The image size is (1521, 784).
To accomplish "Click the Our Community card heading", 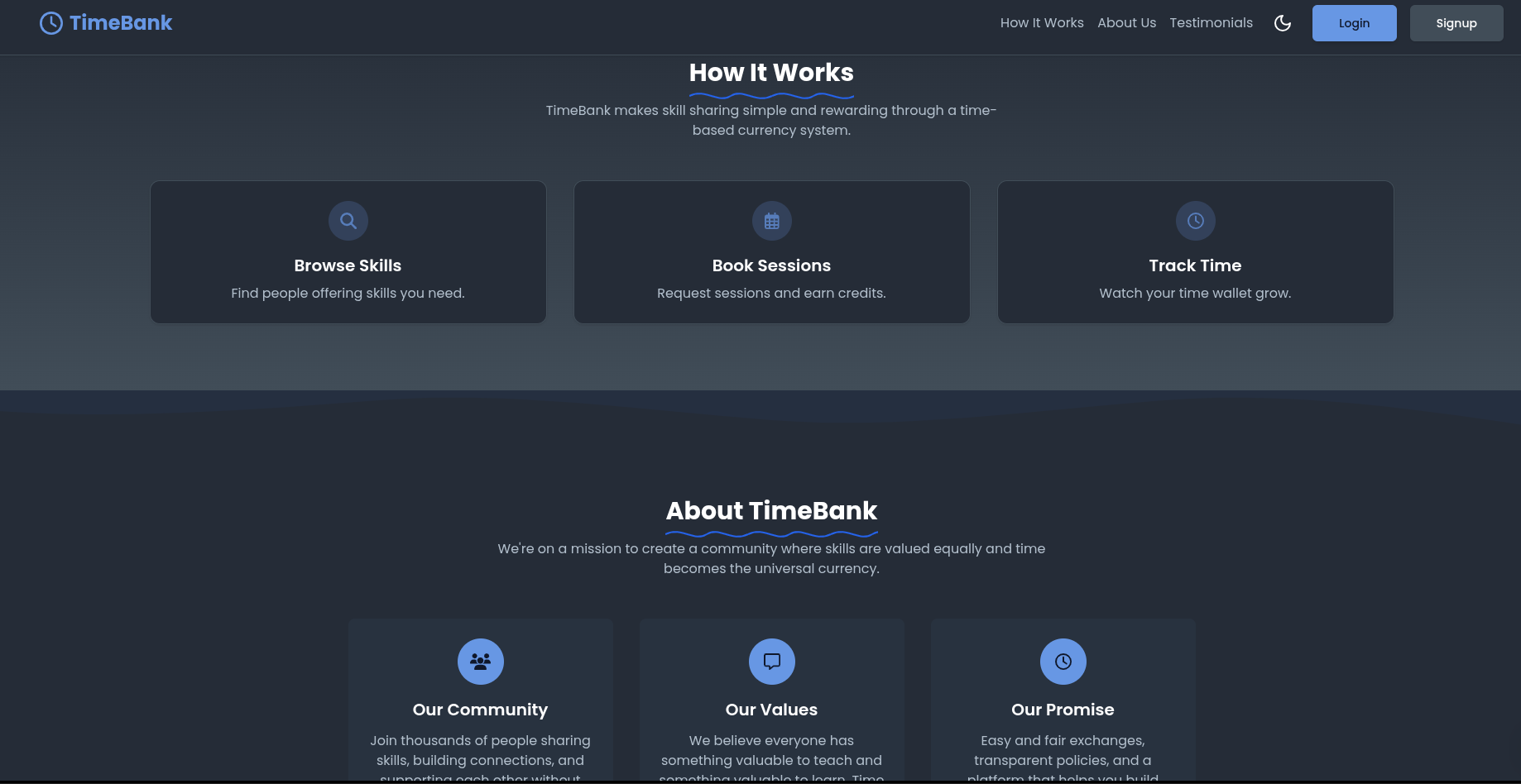I will point(480,710).
